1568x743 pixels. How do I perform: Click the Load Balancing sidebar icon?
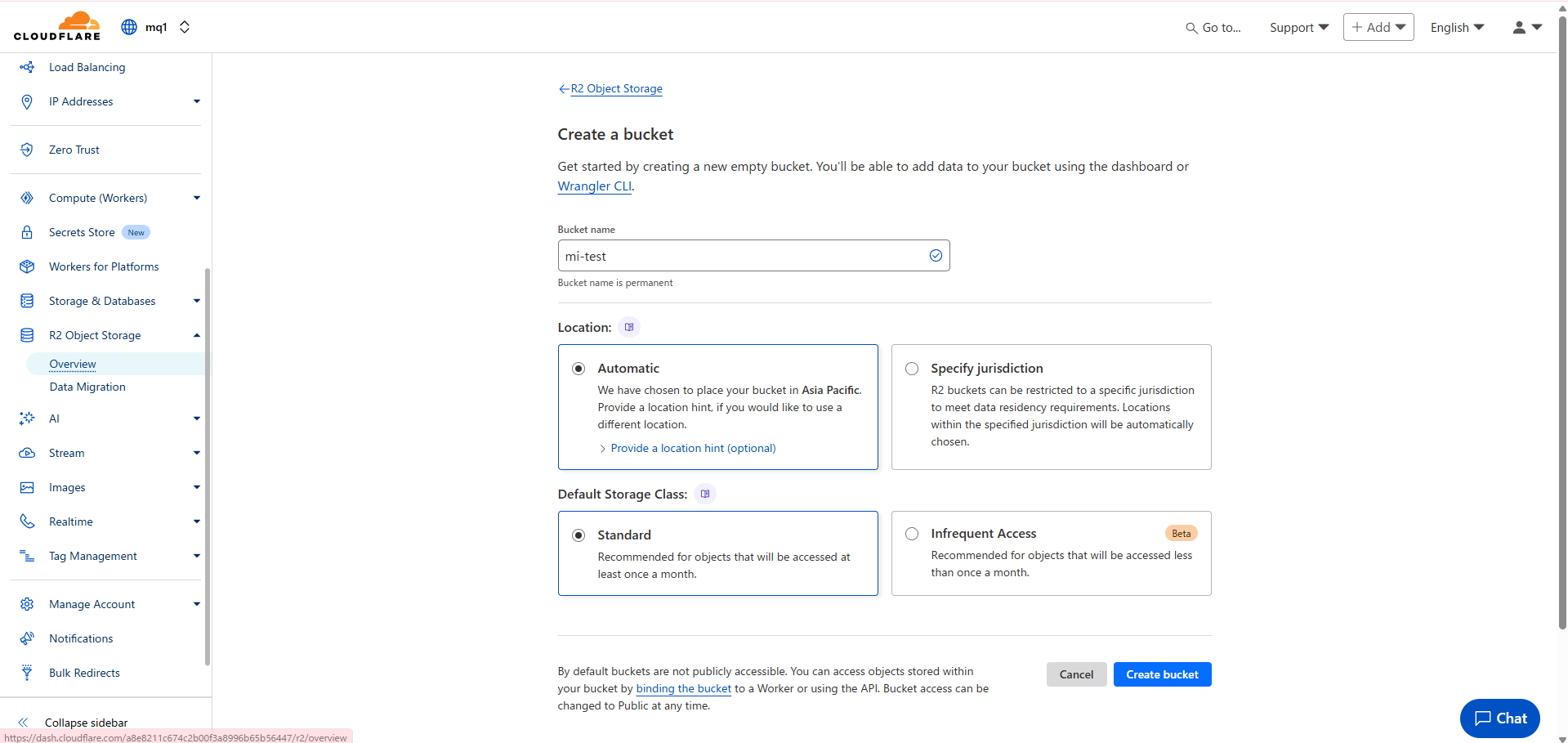point(27,67)
